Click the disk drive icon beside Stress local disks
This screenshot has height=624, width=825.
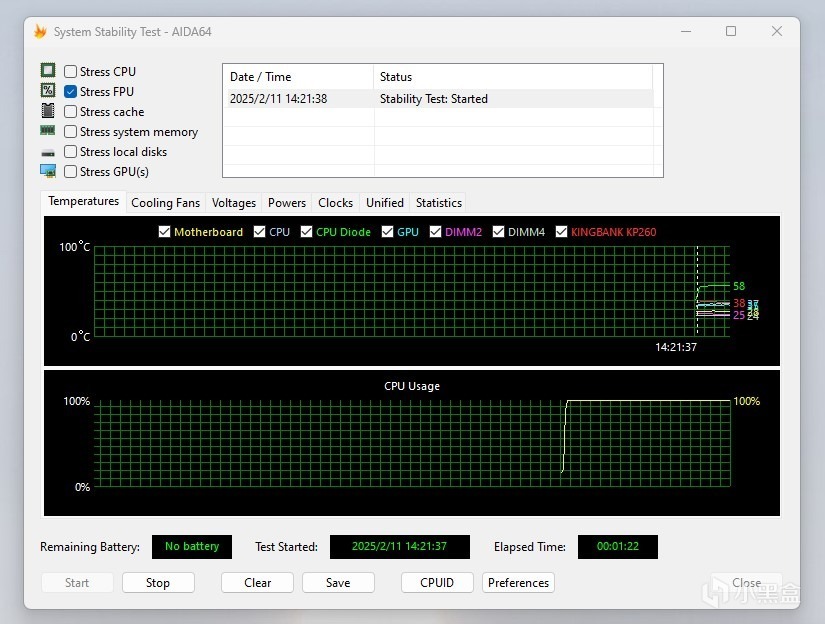pyautogui.click(x=48, y=153)
